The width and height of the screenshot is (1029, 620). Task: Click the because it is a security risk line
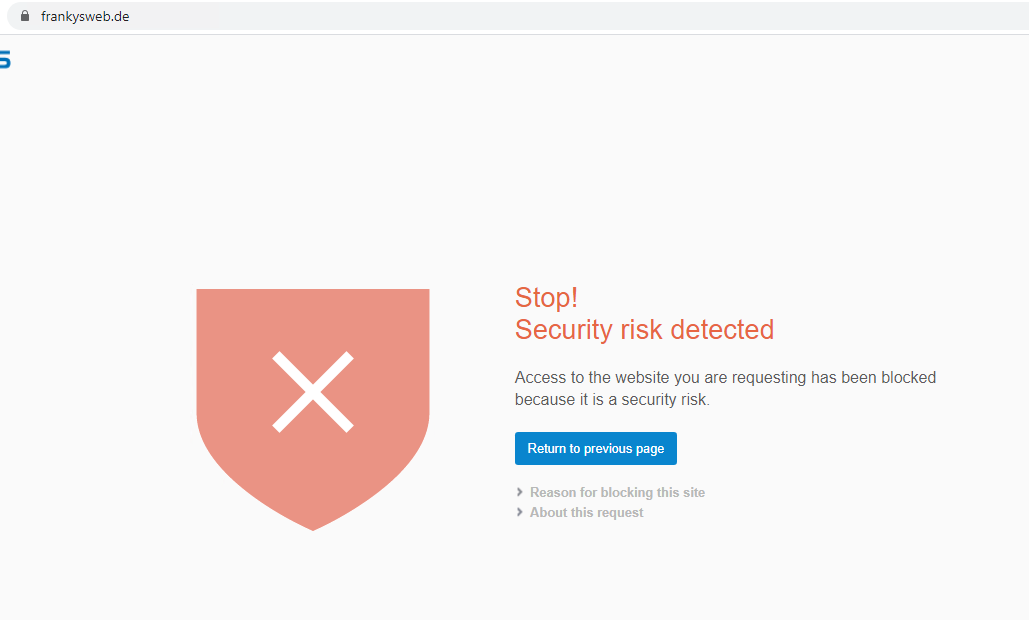click(612, 400)
